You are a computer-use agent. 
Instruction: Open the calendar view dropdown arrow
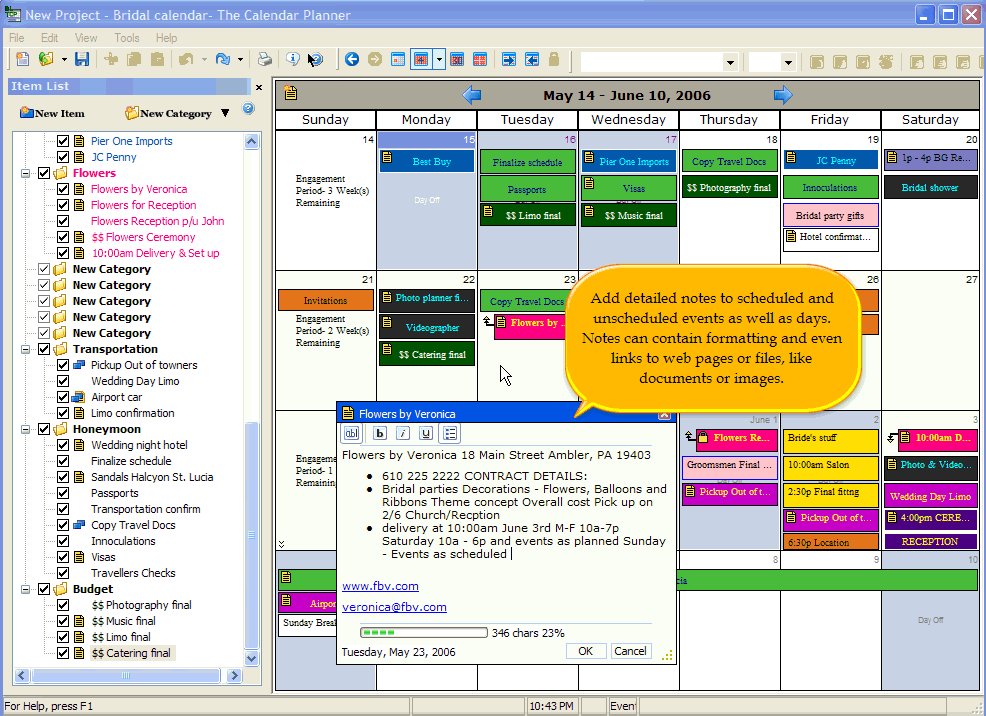439,60
